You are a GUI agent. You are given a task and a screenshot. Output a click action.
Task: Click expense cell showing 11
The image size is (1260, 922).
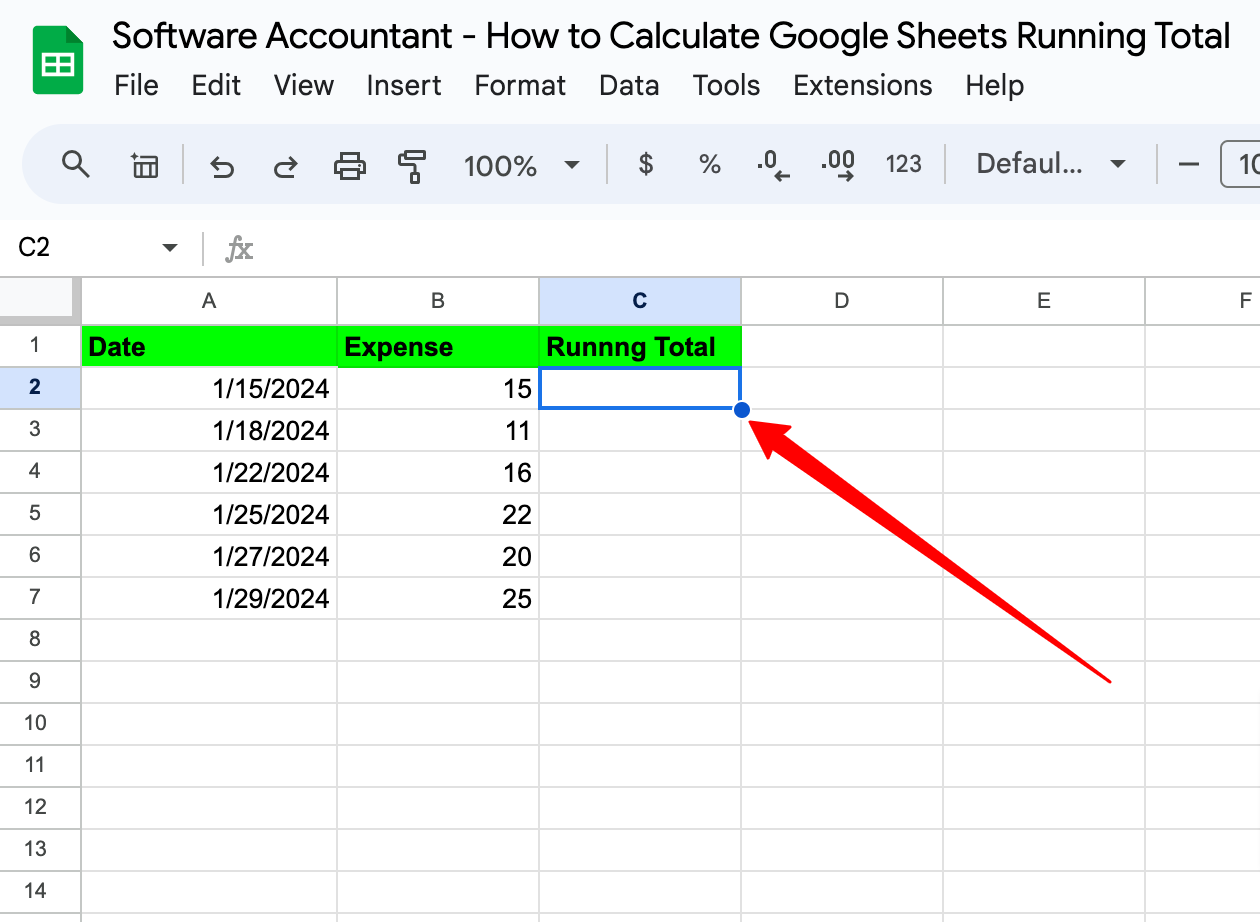coord(438,430)
